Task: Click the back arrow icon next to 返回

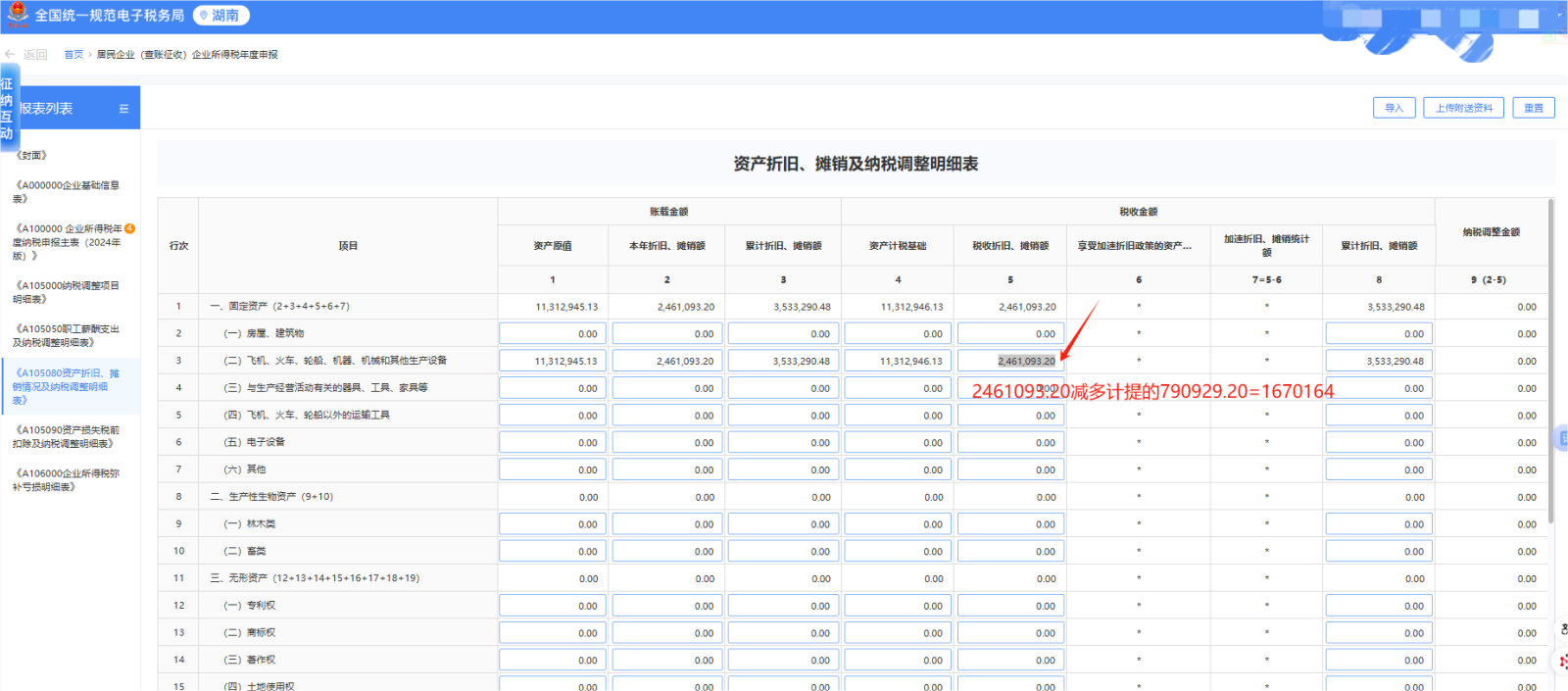Action: 10,55
